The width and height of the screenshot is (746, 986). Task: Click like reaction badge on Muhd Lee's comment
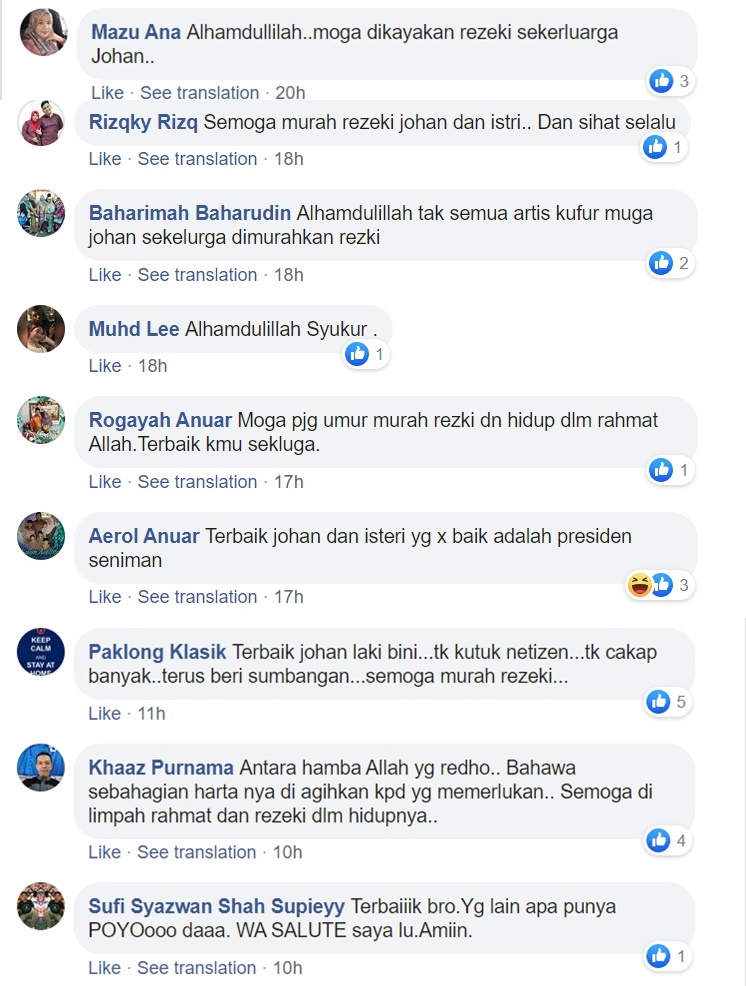click(x=357, y=354)
